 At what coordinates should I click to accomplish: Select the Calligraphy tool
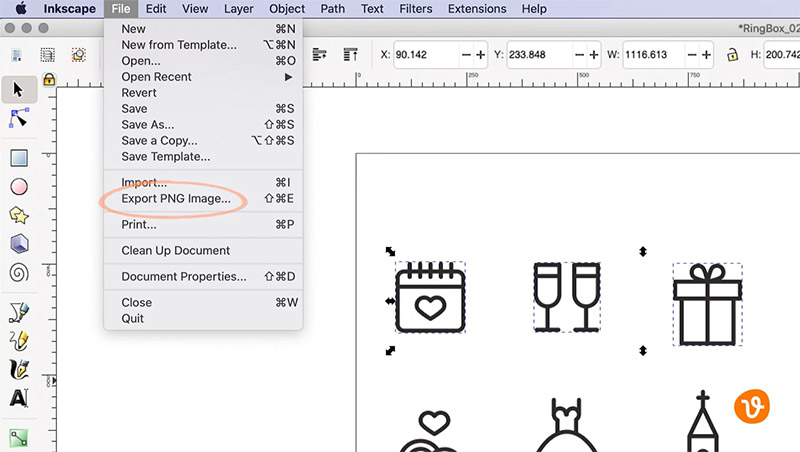[x=19, y=369]
